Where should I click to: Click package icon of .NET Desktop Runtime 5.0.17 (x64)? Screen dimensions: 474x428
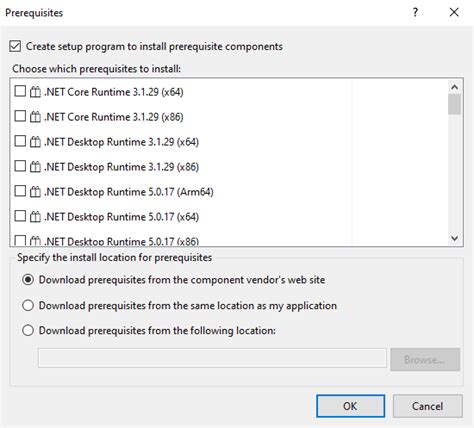[x=35, y=217]
